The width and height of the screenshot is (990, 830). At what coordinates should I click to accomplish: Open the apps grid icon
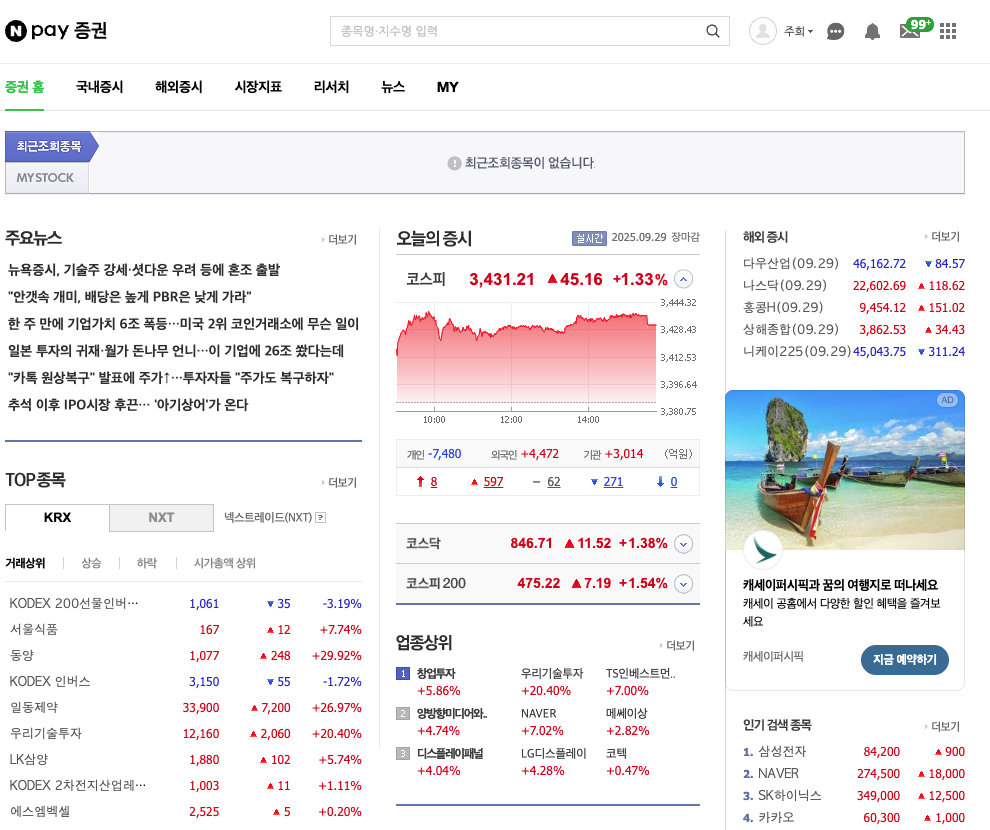point(948,31)
